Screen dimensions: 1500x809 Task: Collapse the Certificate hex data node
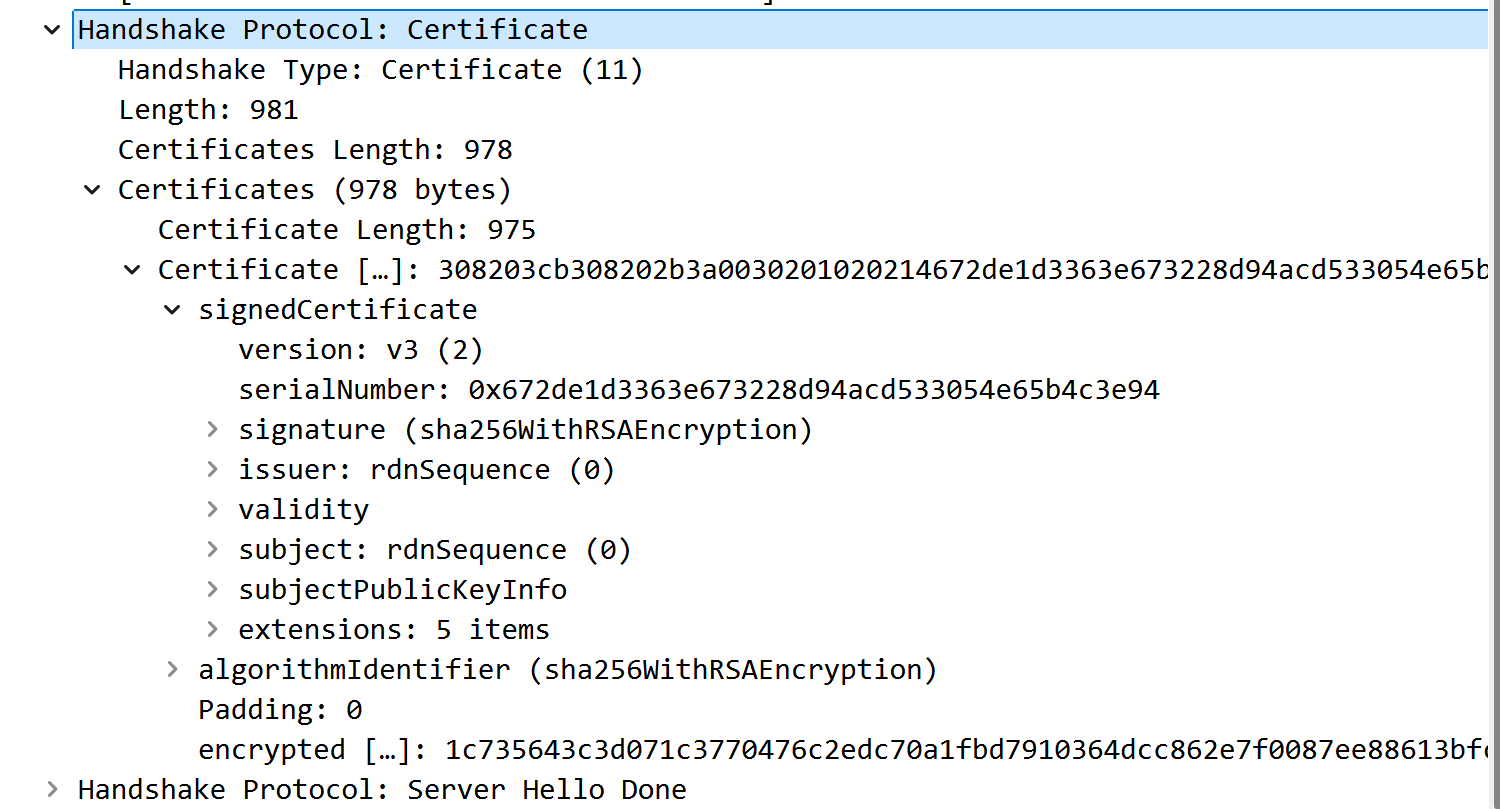[132, 270]
